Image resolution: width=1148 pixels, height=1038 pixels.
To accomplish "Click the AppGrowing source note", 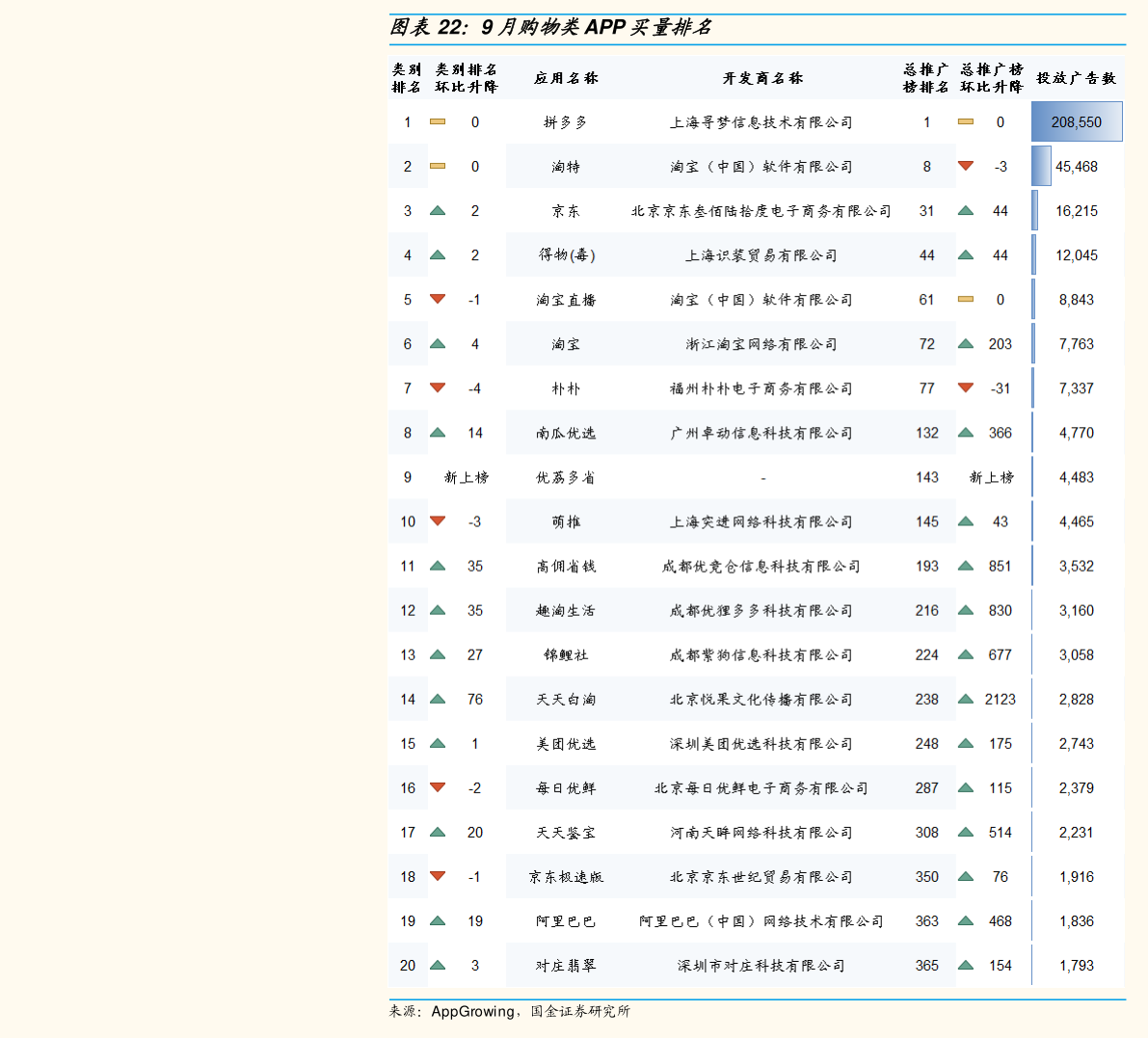I will tap(509, 1011).
